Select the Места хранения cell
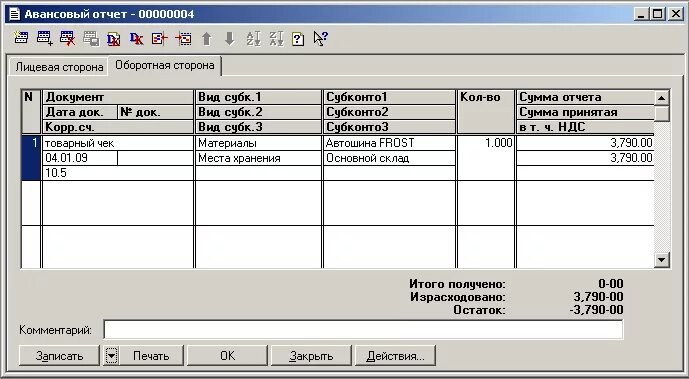The width and height of the screenshot is (689, 379). 258,158
